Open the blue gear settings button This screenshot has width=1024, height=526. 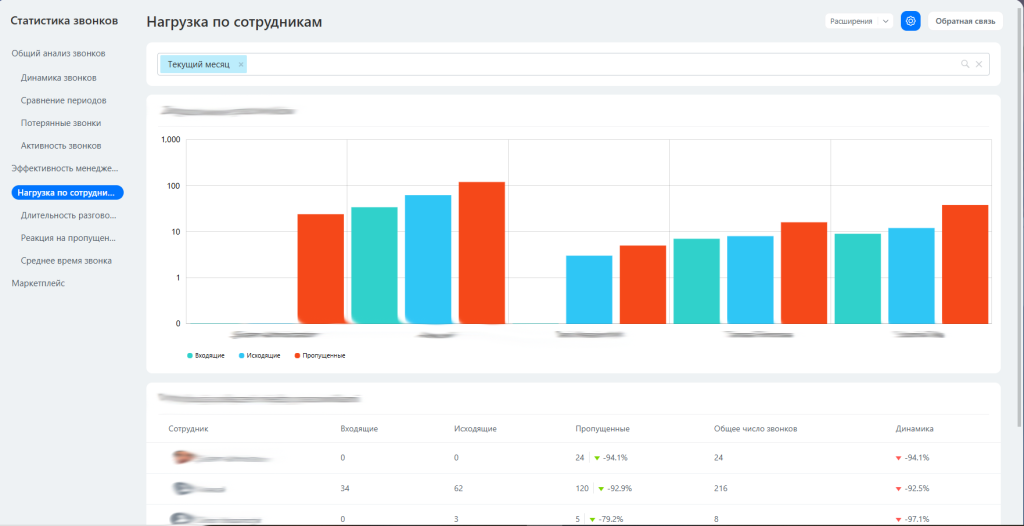(x=910, y=21)
